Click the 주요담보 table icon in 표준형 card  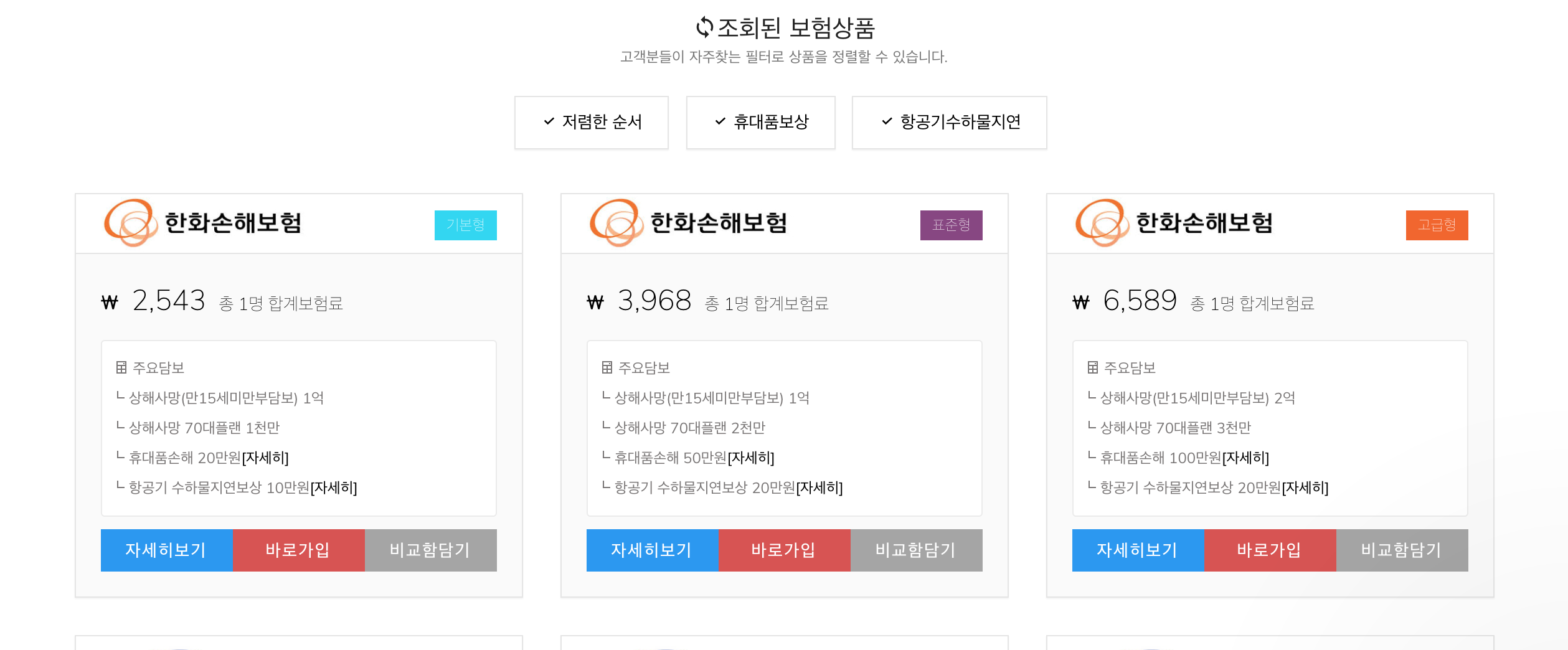pyautogui.click(x=607, y=367)
